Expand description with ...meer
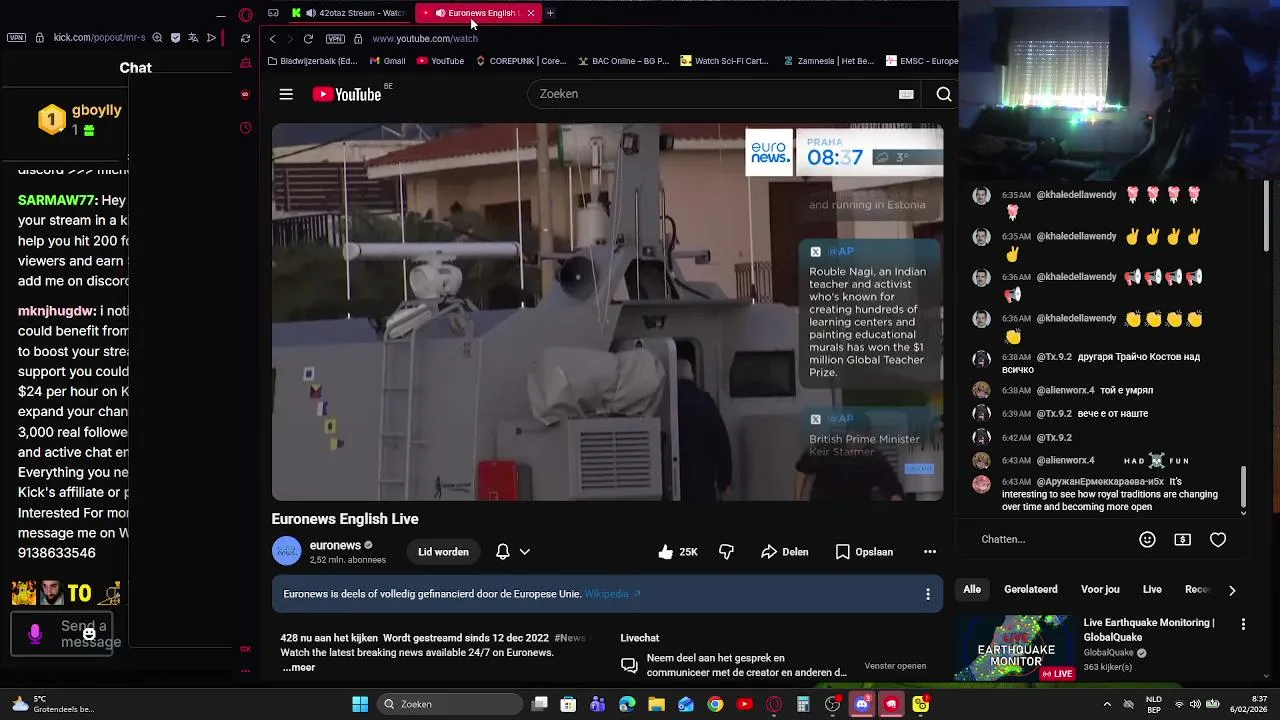 298,667
